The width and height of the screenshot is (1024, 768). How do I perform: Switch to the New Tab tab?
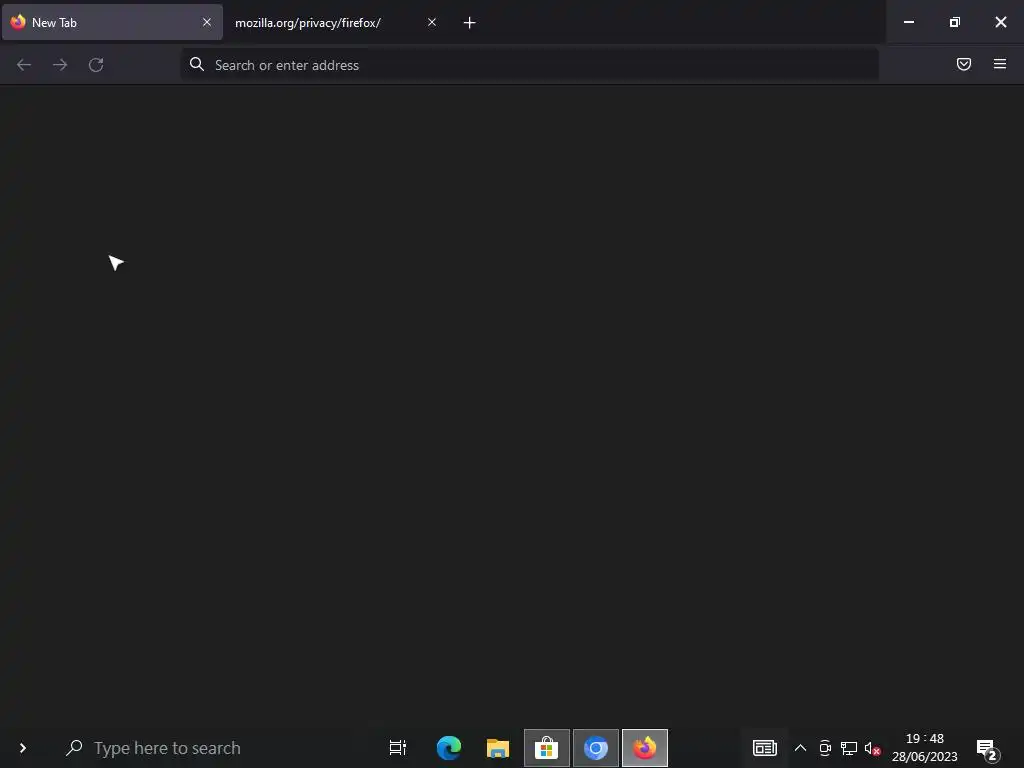point(112,22)
